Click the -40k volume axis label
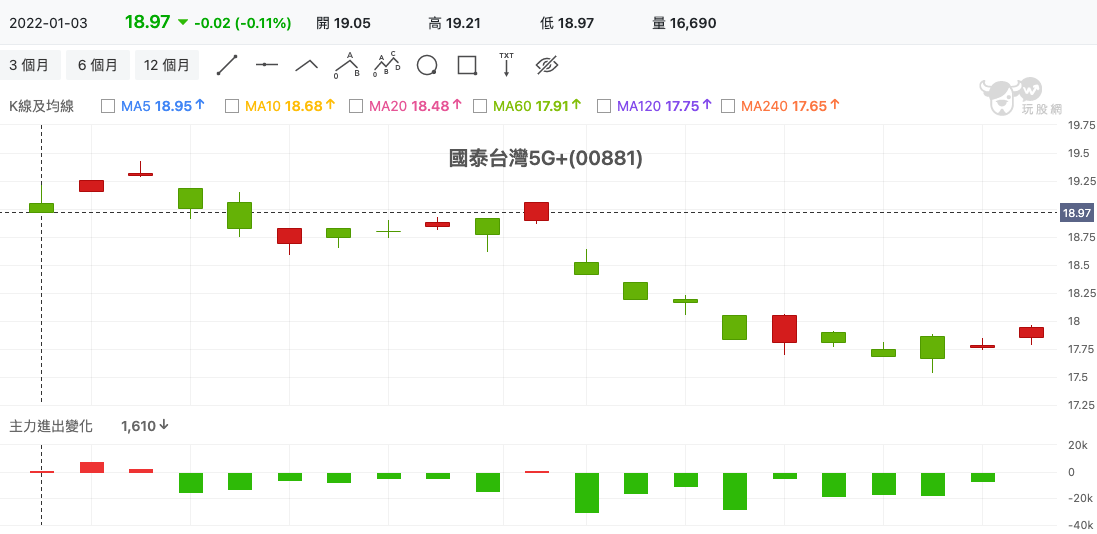Image resolution: width=1097 pixels, height=534 pixels. click(x=1082, y=526)
